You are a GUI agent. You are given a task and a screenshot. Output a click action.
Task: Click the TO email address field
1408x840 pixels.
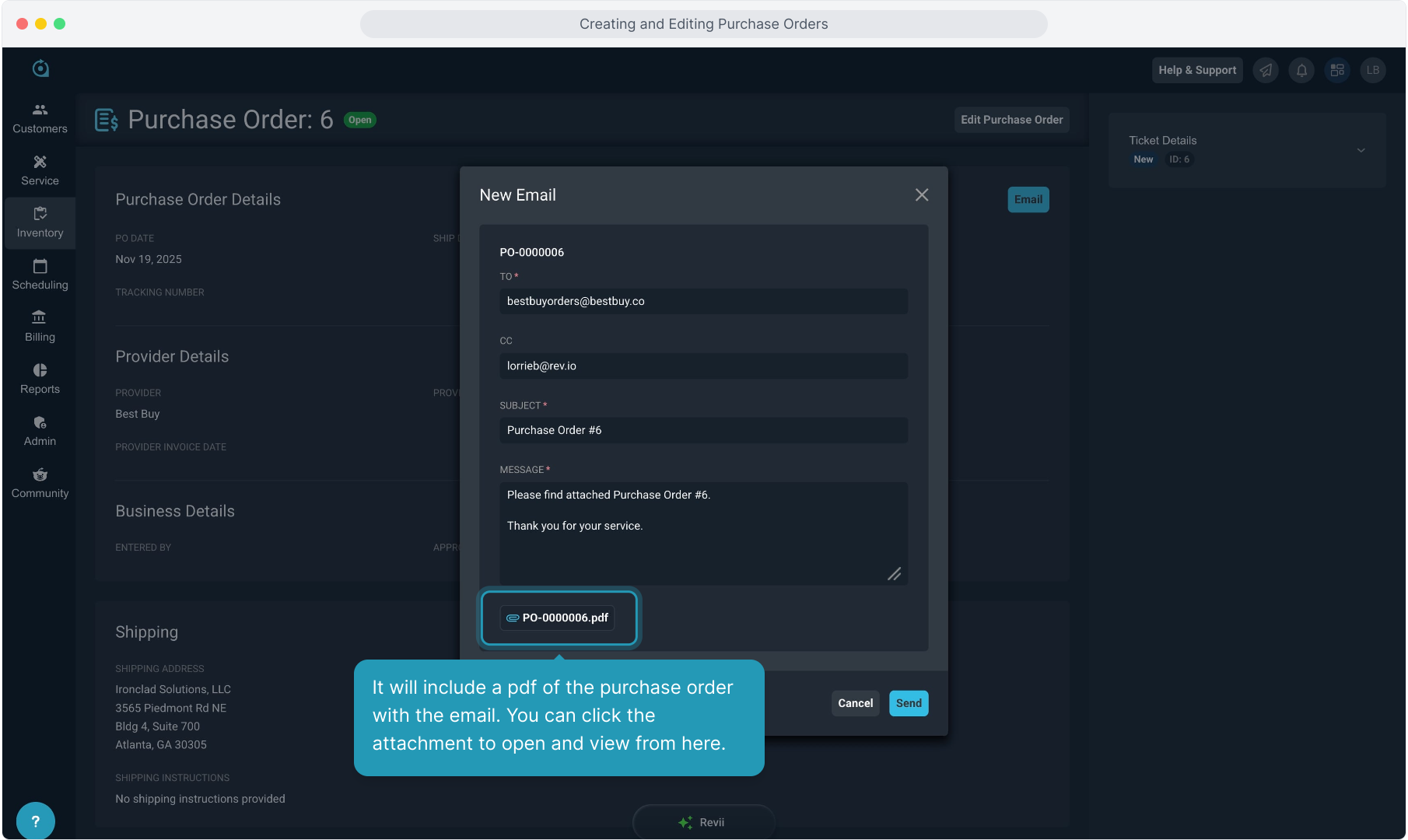[x=703, y=302]
